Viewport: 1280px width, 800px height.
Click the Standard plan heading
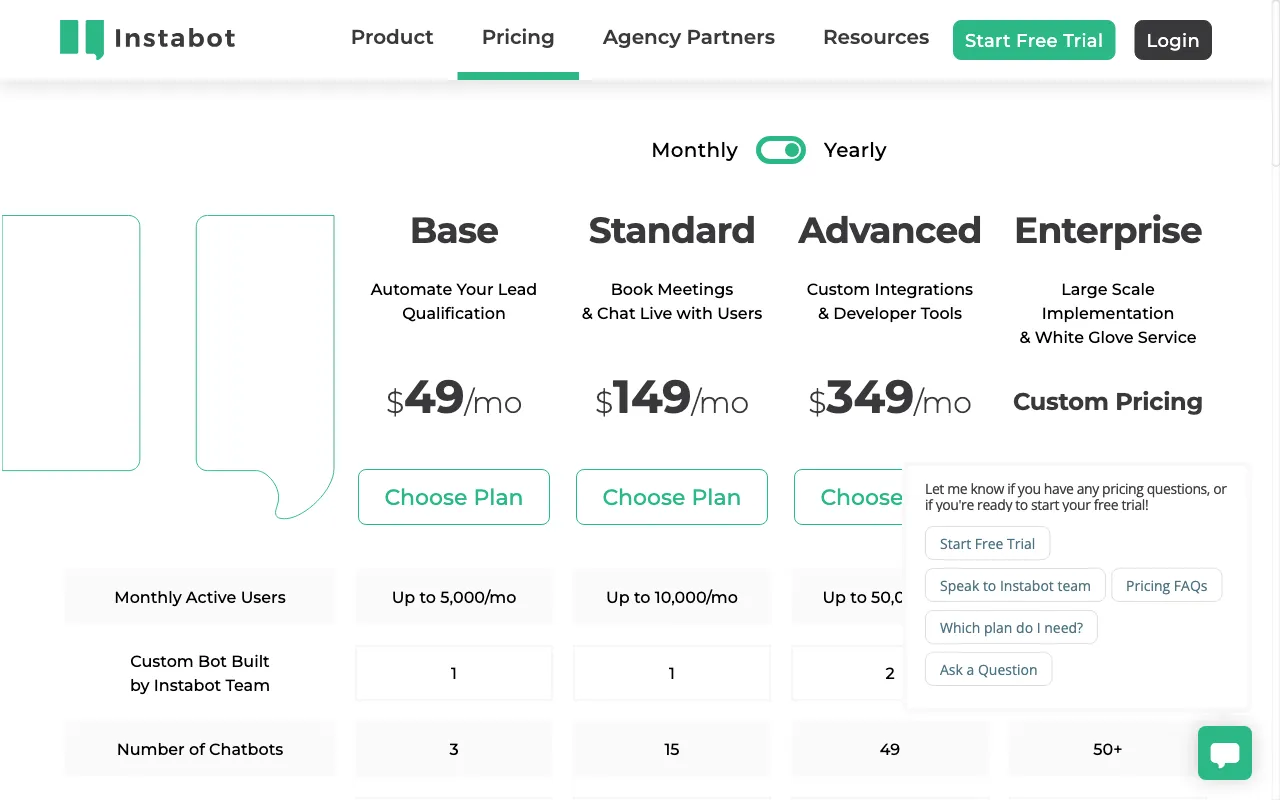pos(672,231)
